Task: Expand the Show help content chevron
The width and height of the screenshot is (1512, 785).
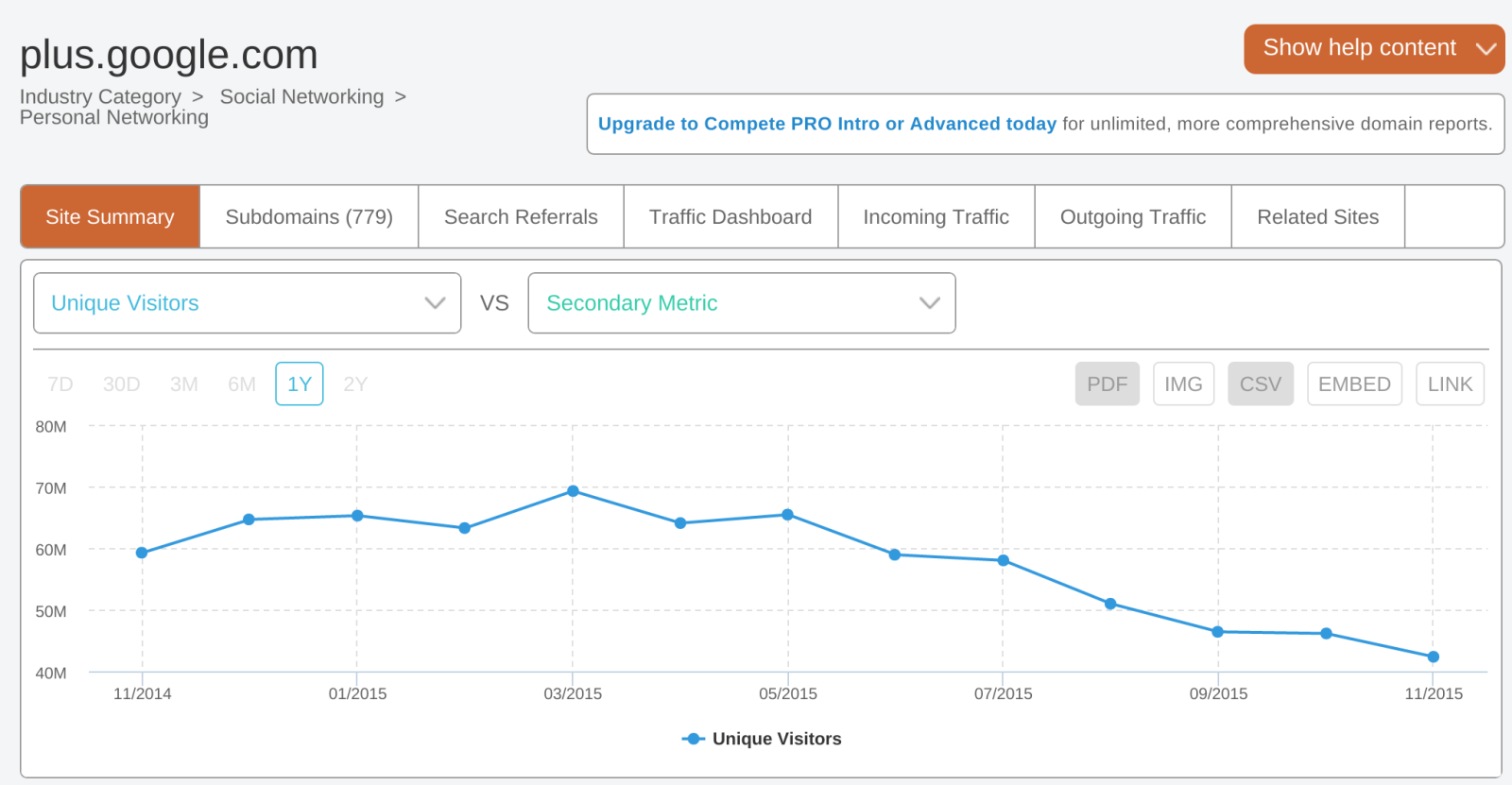Action: [x=1486, y=48]
